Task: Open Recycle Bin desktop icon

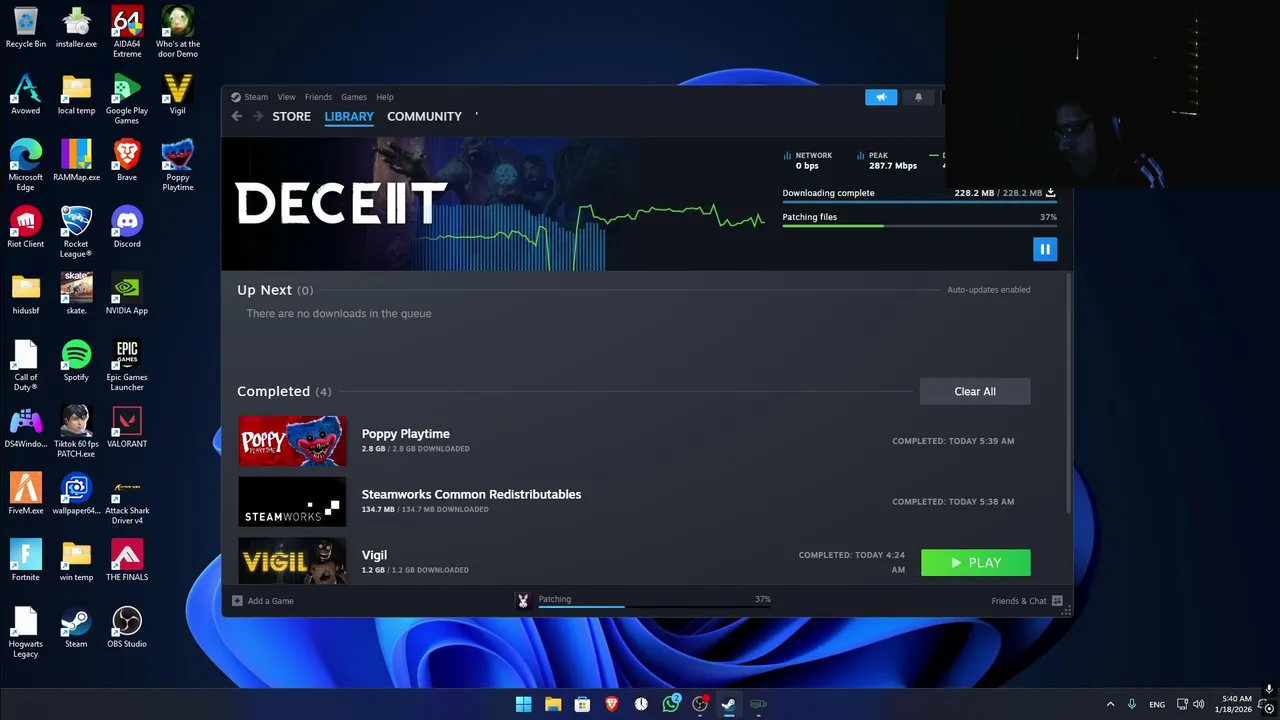Action: (x=25, y=28)
